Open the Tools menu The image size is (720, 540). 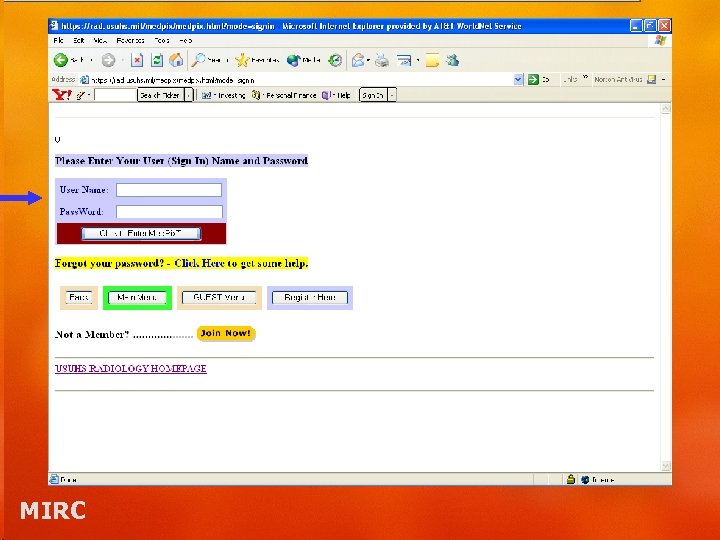pyautogui.click(x=162, y=40)
